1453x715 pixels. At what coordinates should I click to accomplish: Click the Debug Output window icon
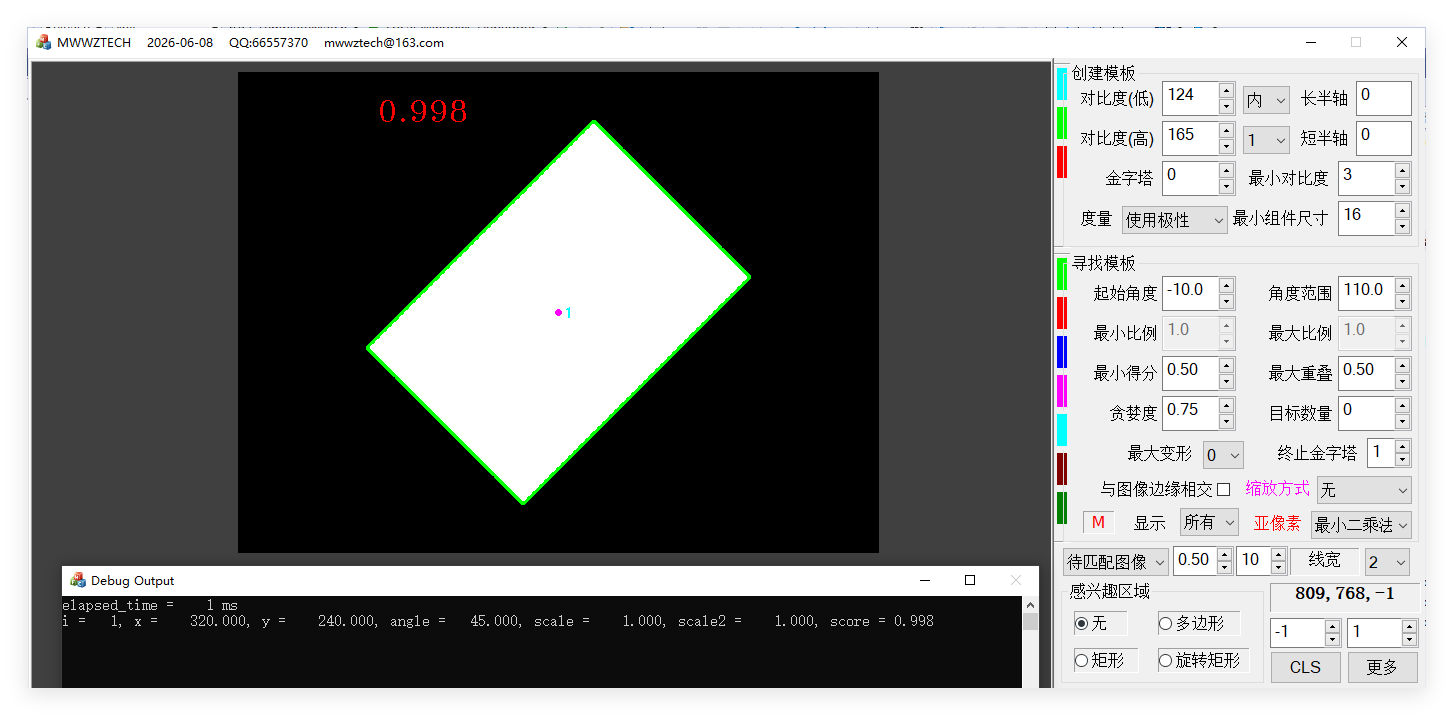78,580
